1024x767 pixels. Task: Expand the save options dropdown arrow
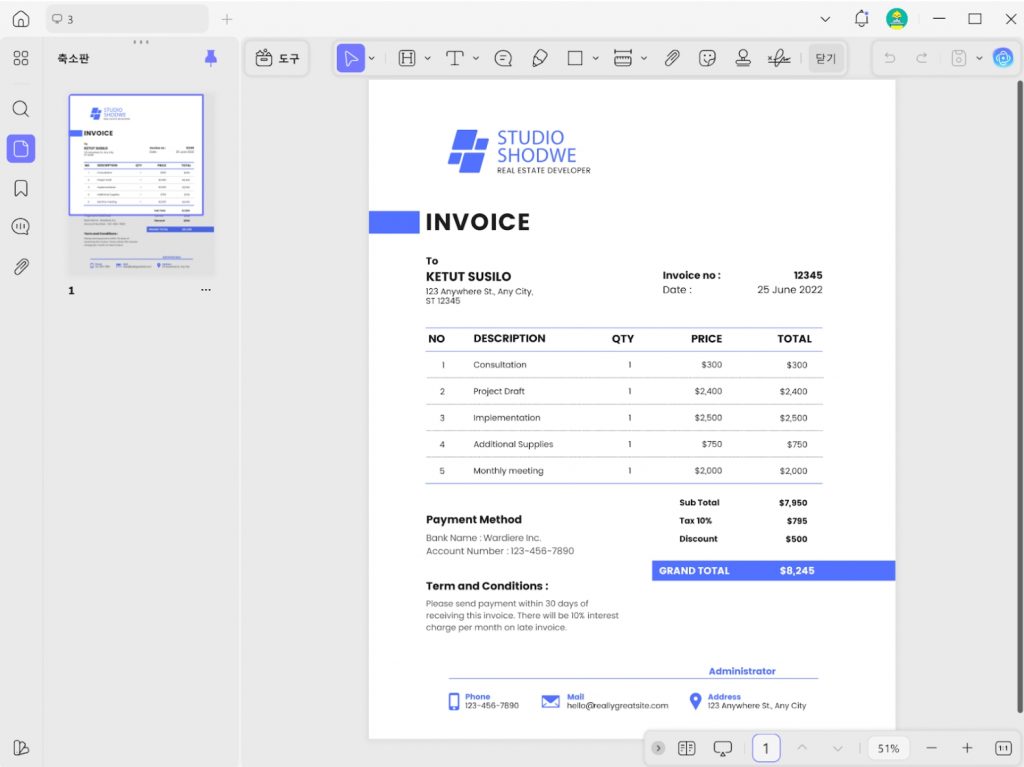point(979,58)
